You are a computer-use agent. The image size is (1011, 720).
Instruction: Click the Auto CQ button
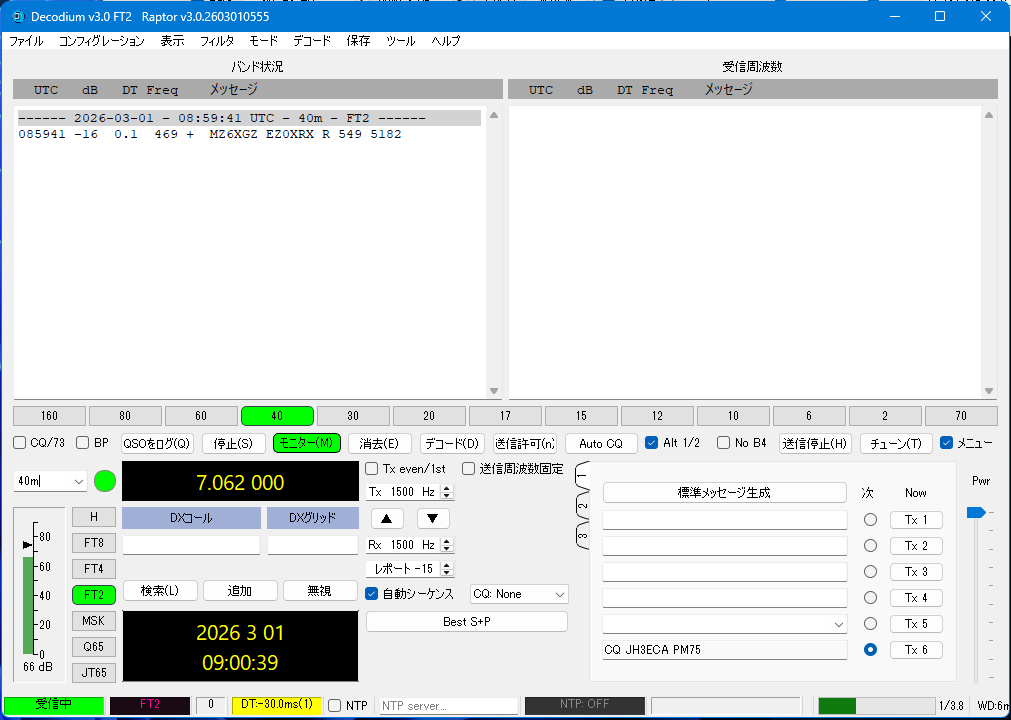coord(601,443)
